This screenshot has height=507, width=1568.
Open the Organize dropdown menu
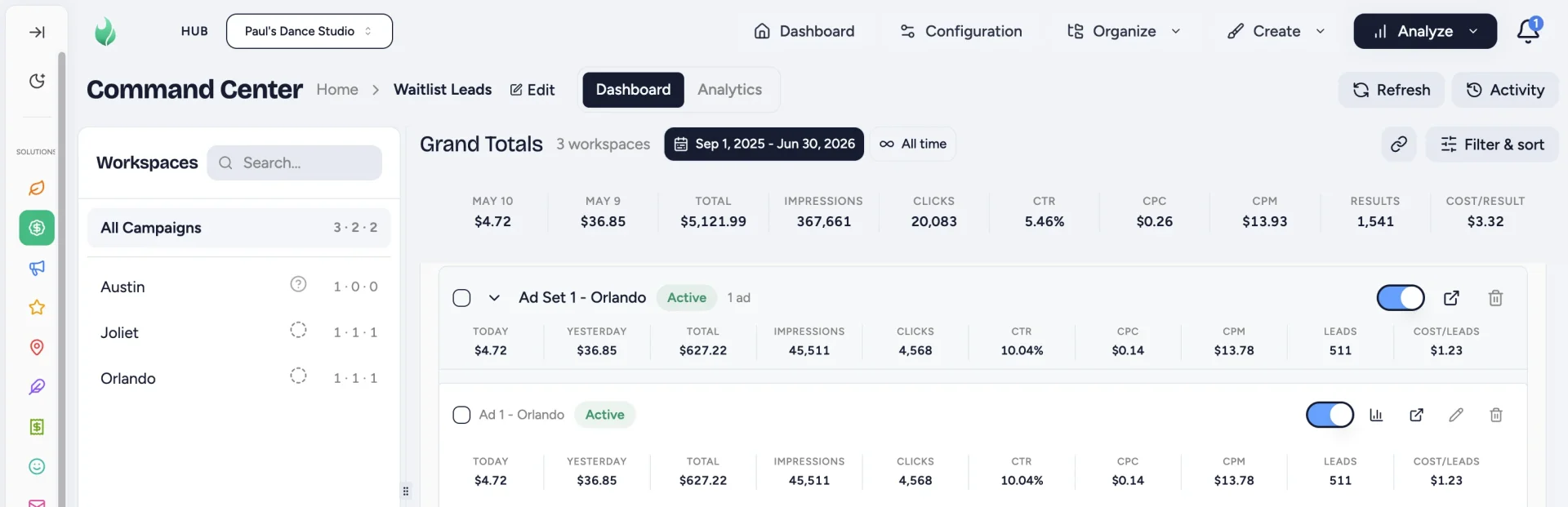pos(1124,31)
